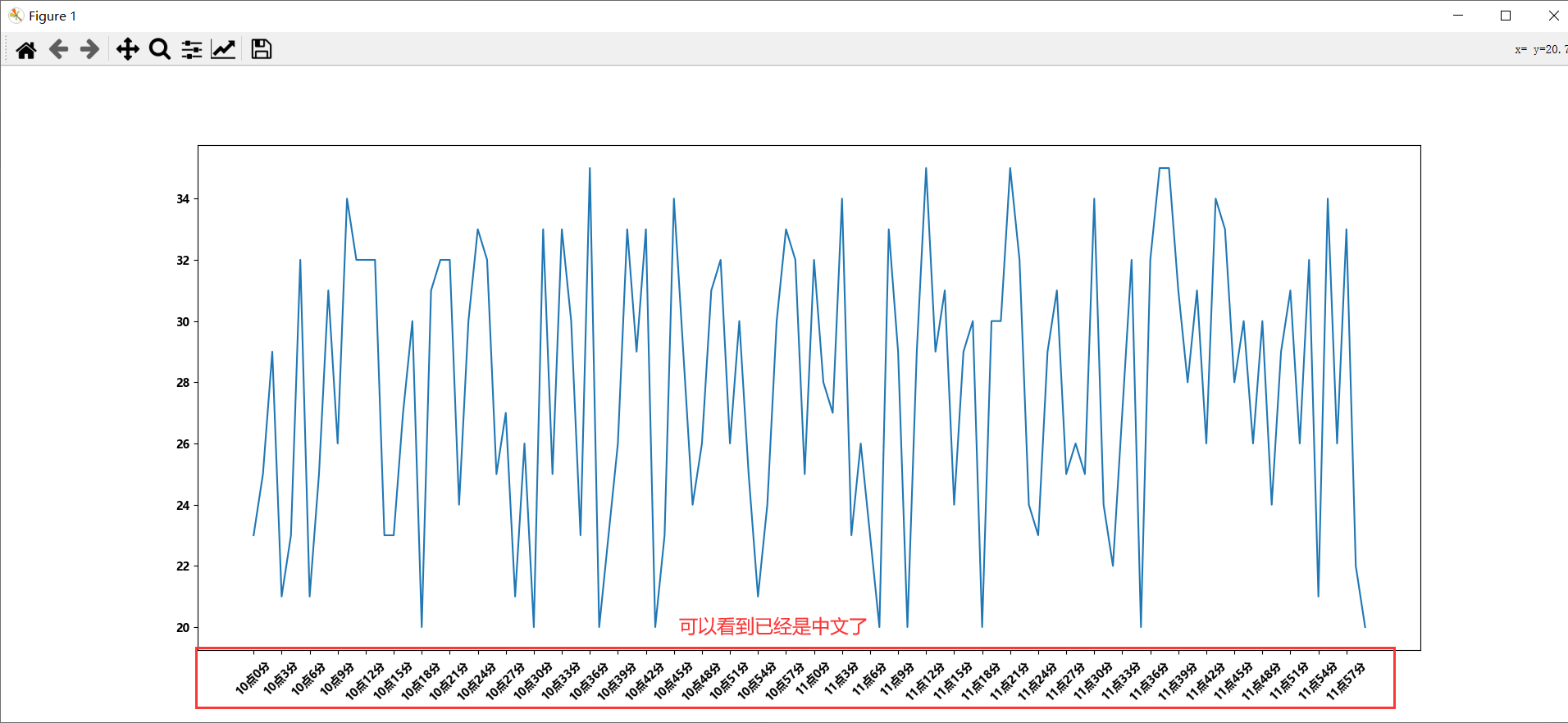Minimize the Figure 1 window
Screen dimensions: 1568x723
[1458, 16]
